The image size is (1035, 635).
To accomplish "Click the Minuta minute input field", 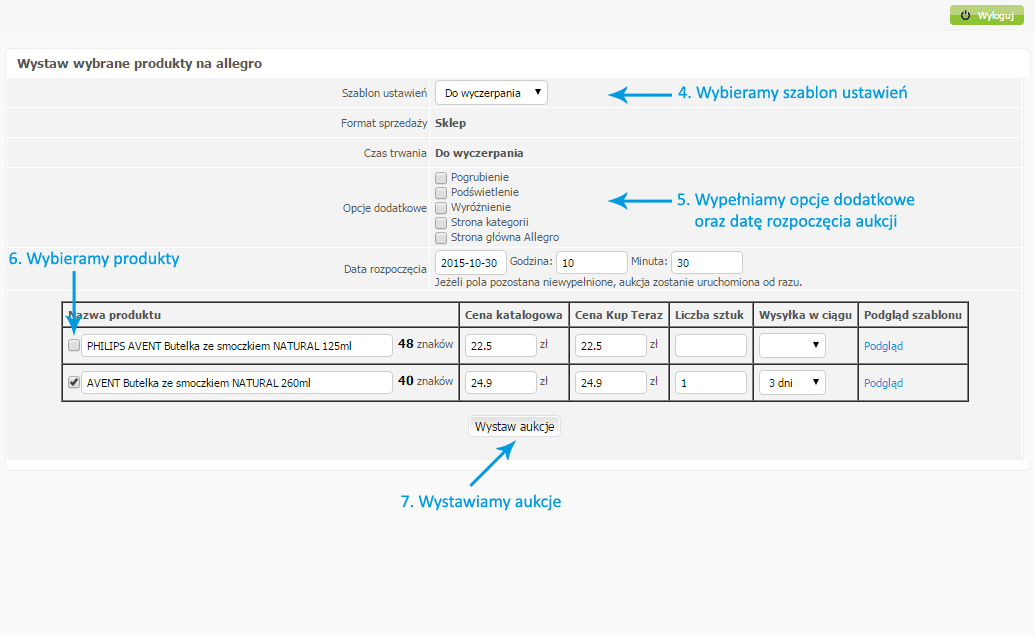I will click(x=706, y=263).
